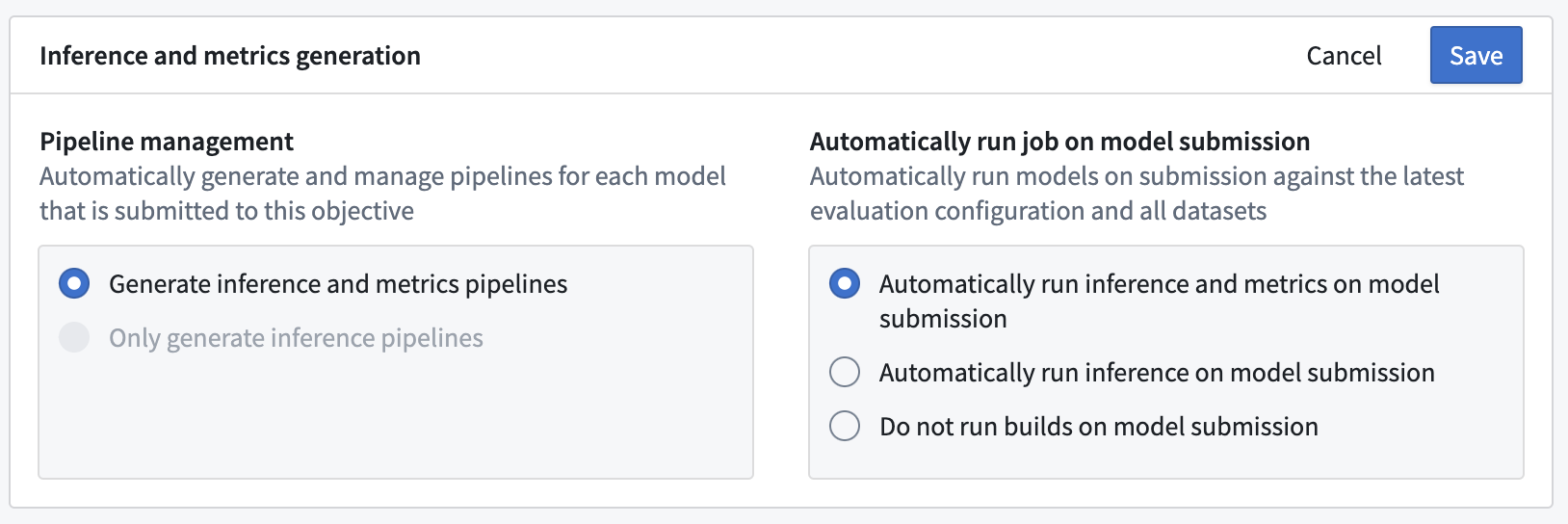Viewport: 1568px width, 524px height.
Task: Click the Generate inference and metrics pipelines label text
Action: pos(338,284)
